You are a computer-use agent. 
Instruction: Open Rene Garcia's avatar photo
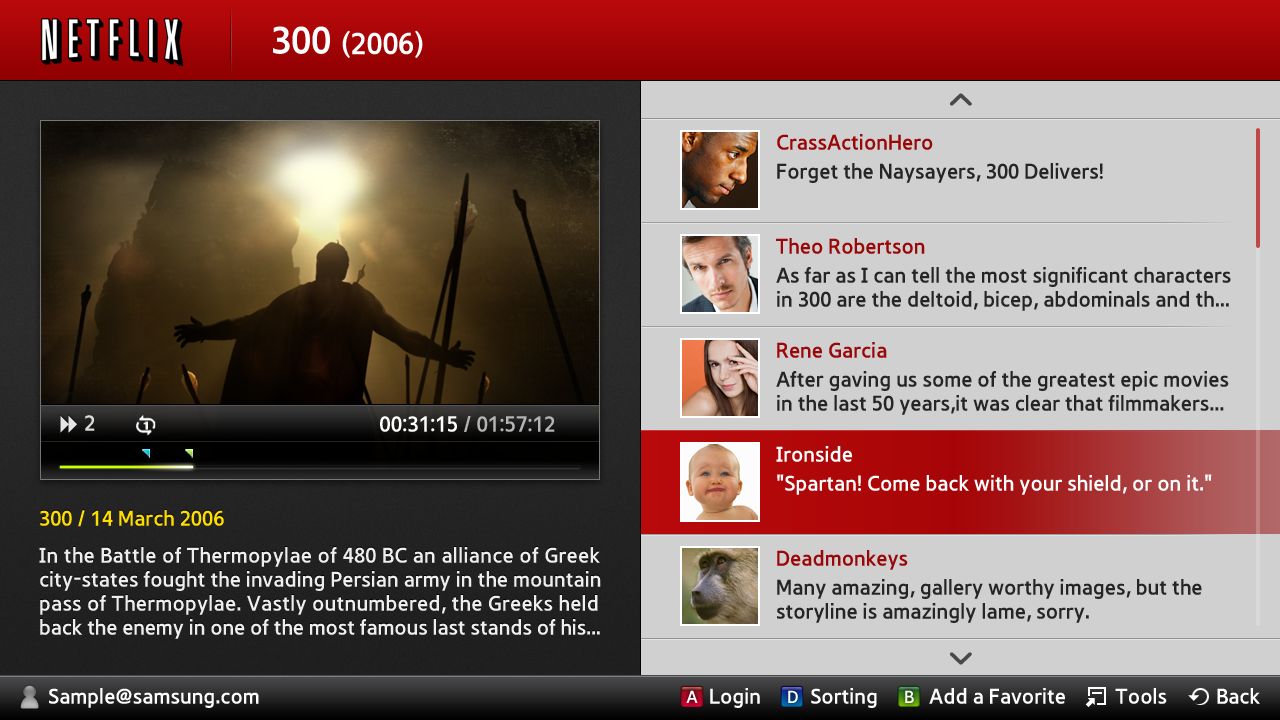(x=720, y=378)
